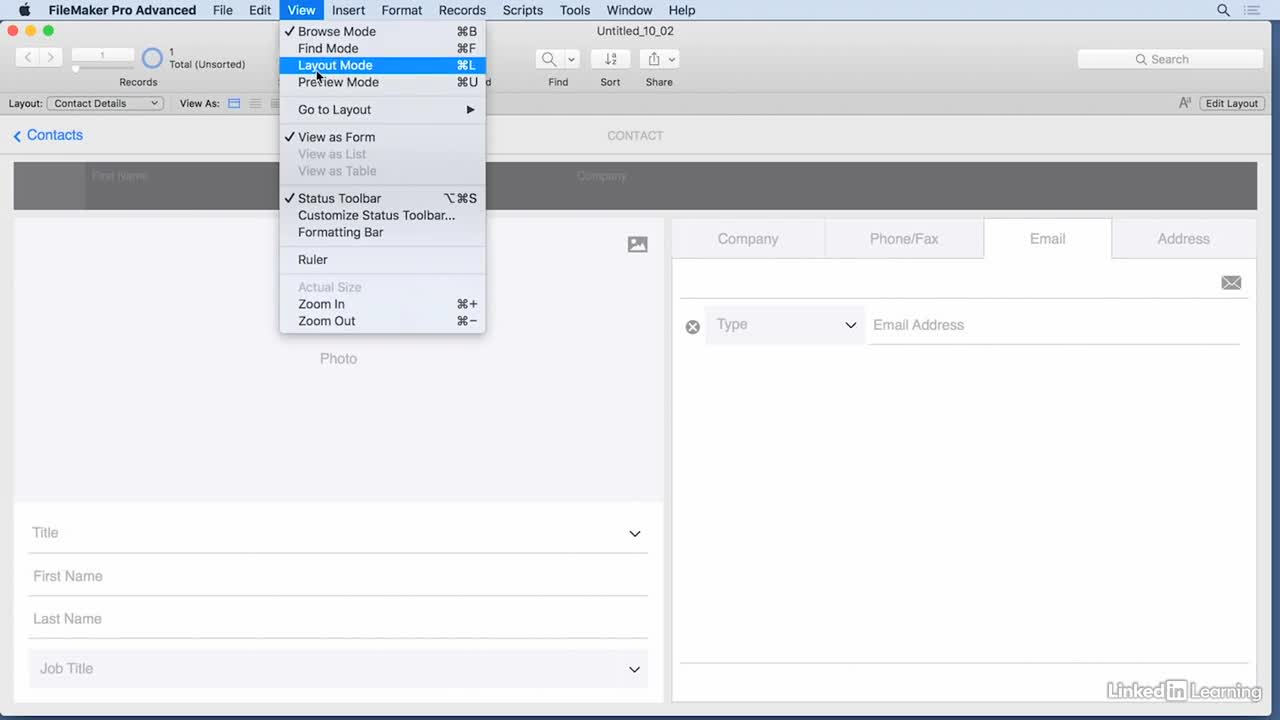
Task: Click the Last Name field
Action: point(338,619)
